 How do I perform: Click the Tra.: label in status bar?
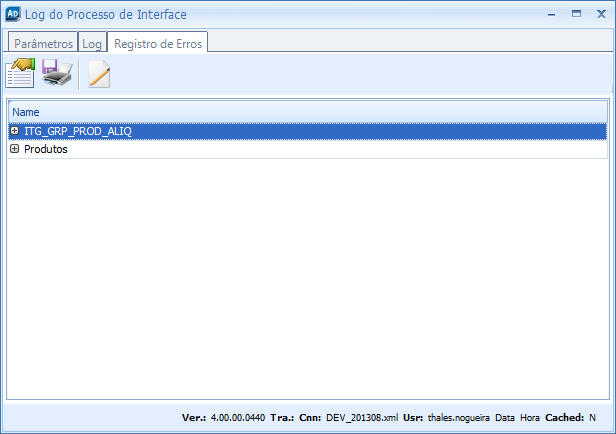(282, 418)
